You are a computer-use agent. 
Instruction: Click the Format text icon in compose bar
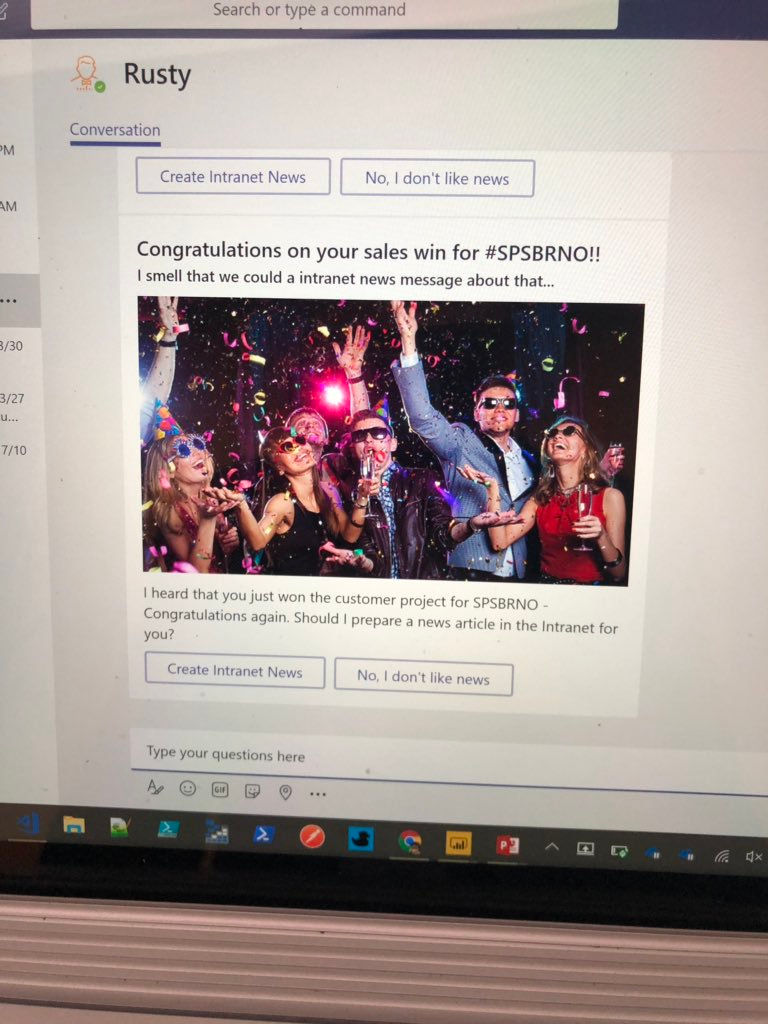point(155,786)
